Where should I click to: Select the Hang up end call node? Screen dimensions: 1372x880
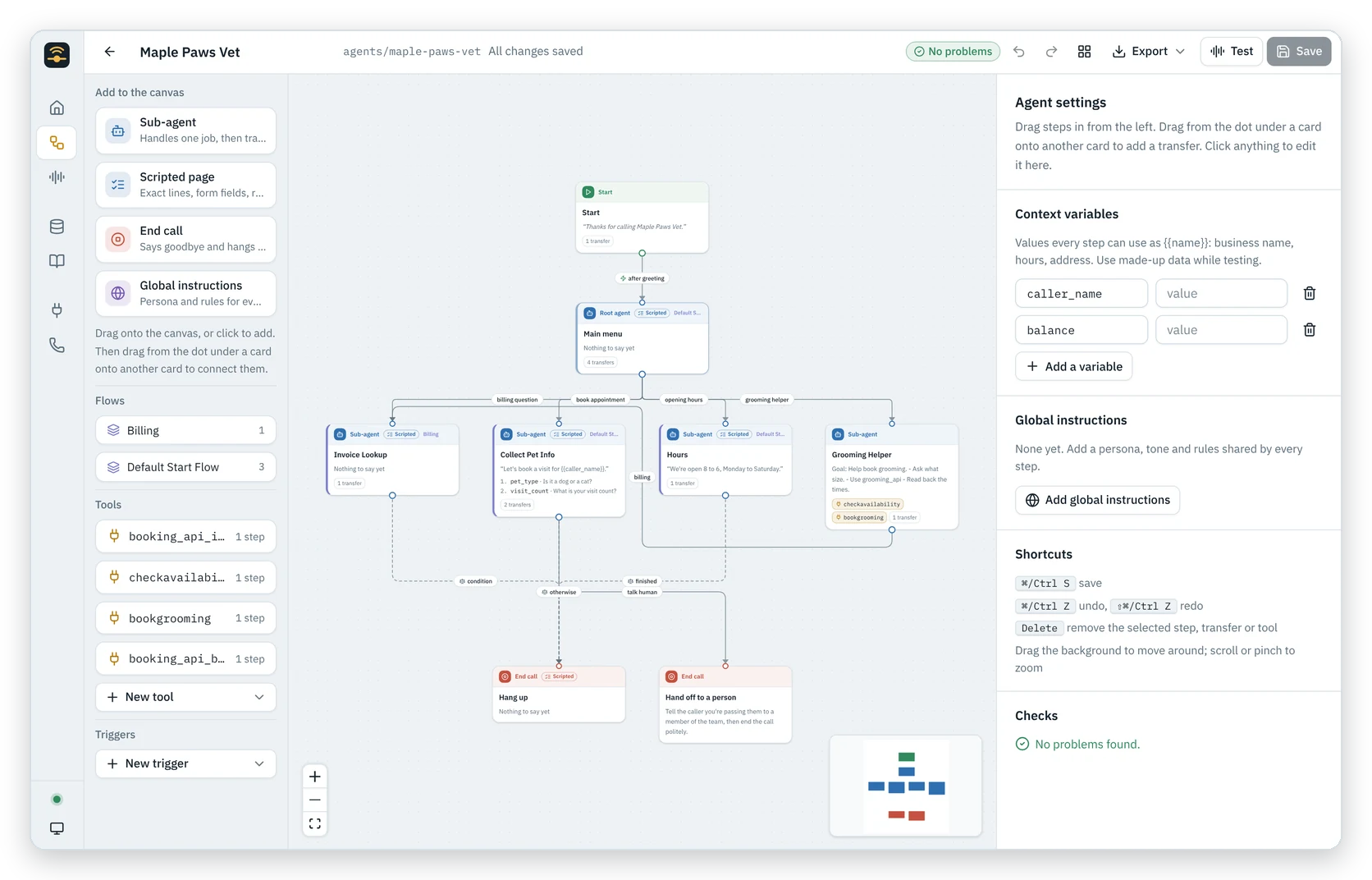point(559,694)
